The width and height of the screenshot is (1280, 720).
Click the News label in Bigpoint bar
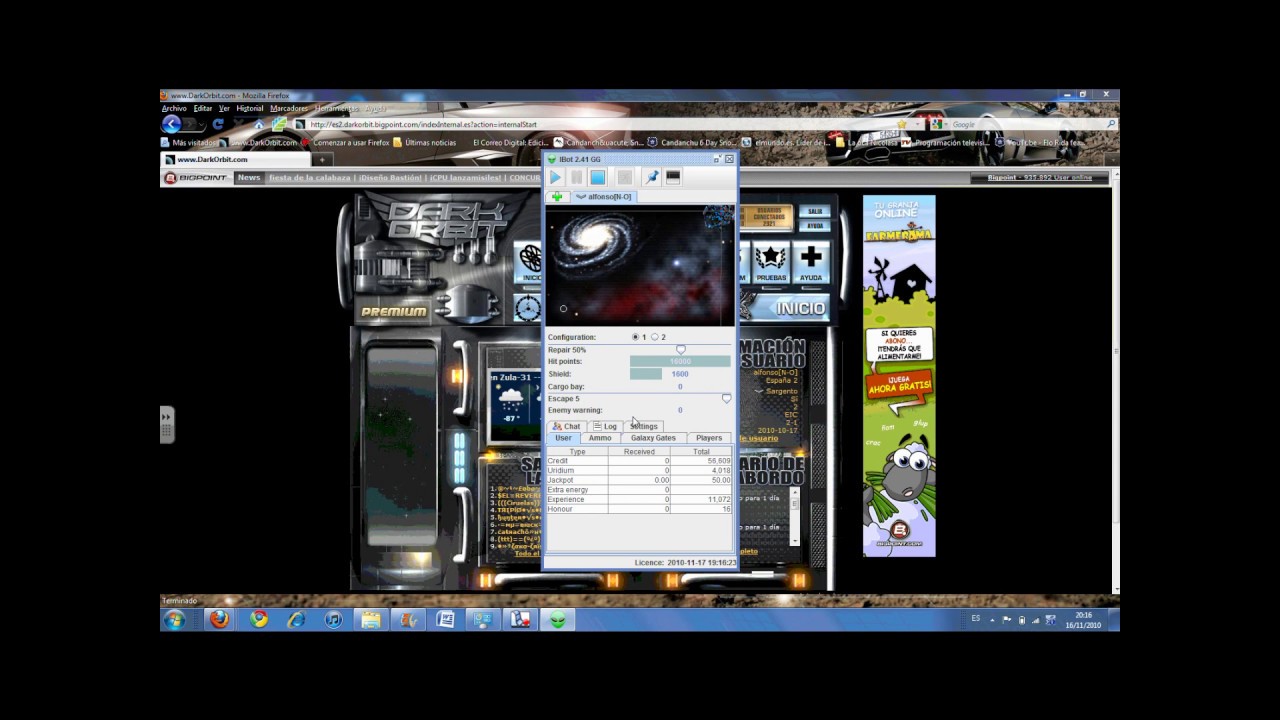pos(249,178)
